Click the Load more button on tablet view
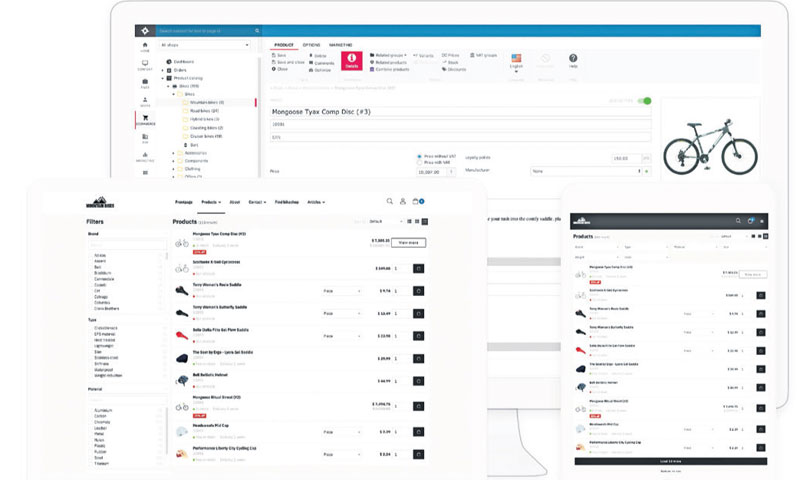This screenshot has height=480, width=800. pyautogui.click(x=668, y=460)
